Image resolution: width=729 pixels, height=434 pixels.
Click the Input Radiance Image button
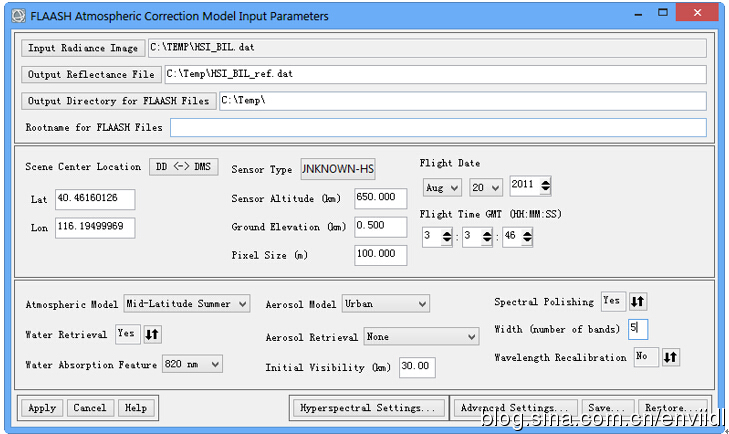pos(83,48)
